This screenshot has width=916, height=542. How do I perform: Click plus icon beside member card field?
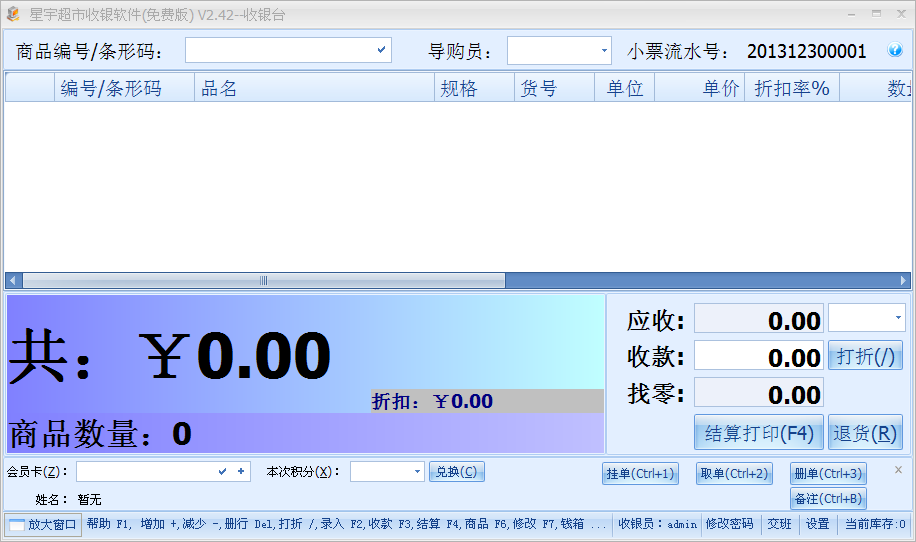[x=241, y=471]
